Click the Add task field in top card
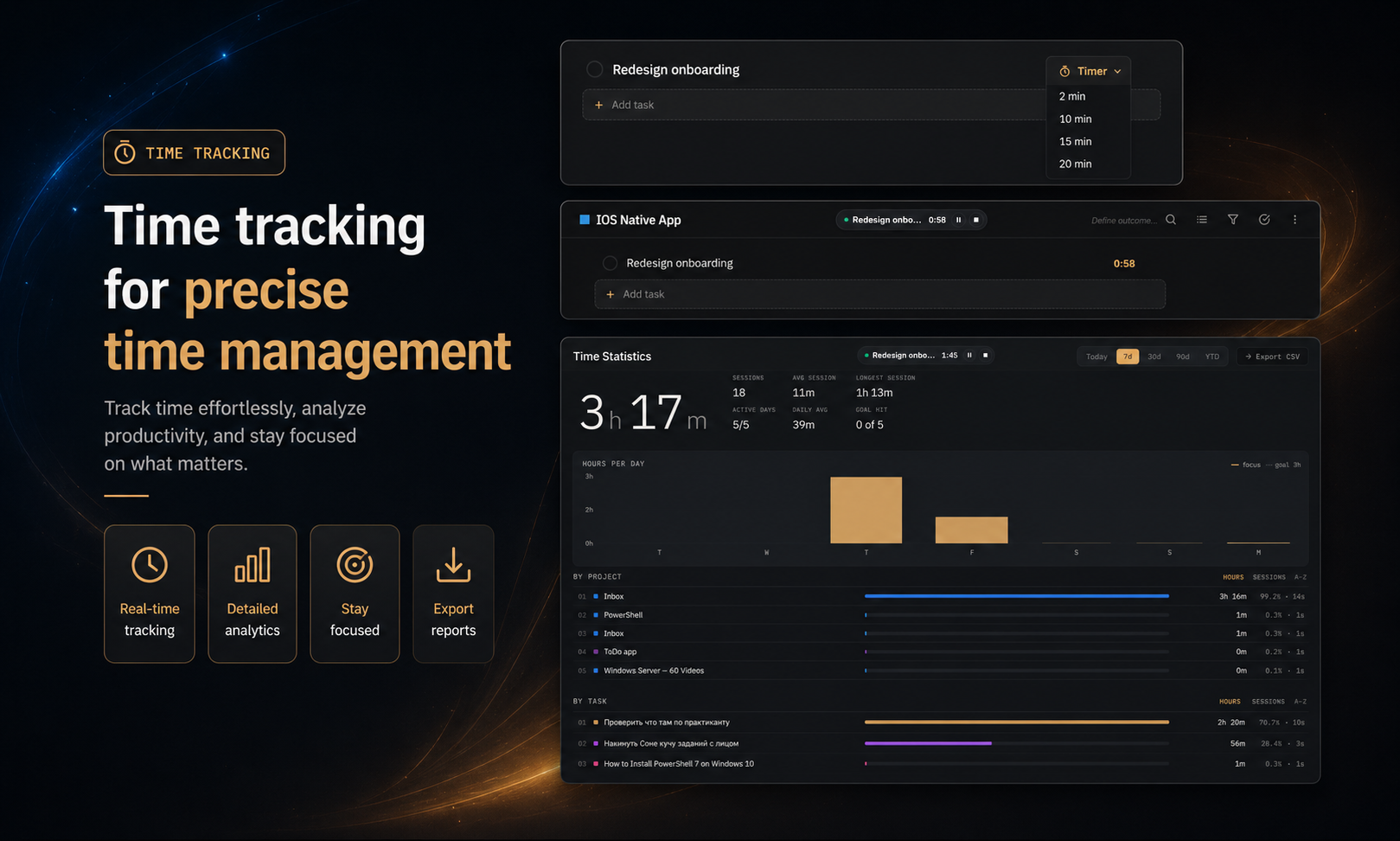Viewport: 1400px width, 841px height. click(x=871, y=105)
